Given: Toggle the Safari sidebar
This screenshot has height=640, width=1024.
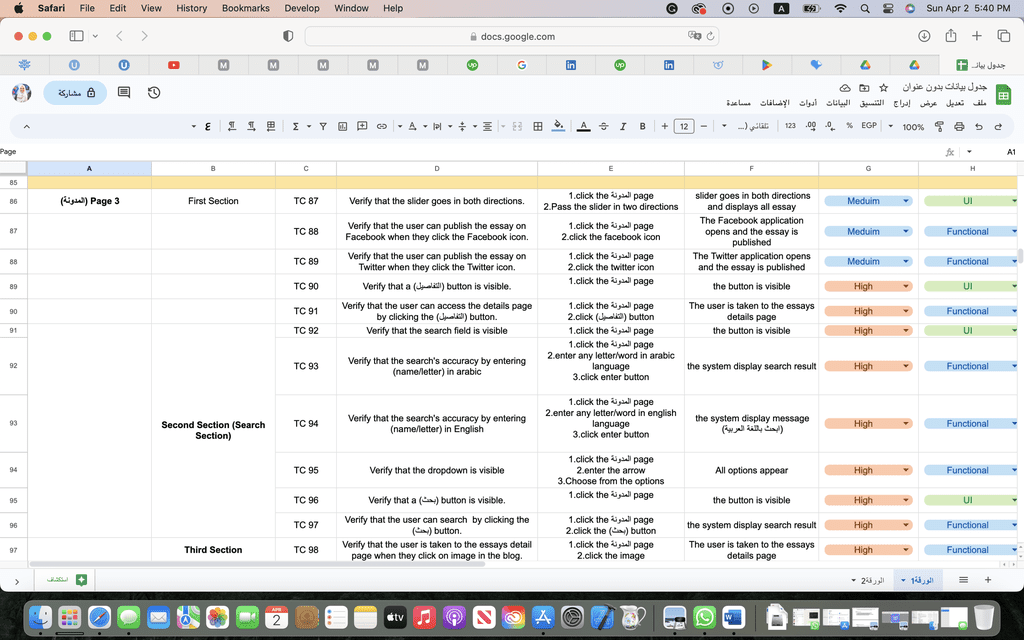Looking at the screenshot, I should point(76,36).
